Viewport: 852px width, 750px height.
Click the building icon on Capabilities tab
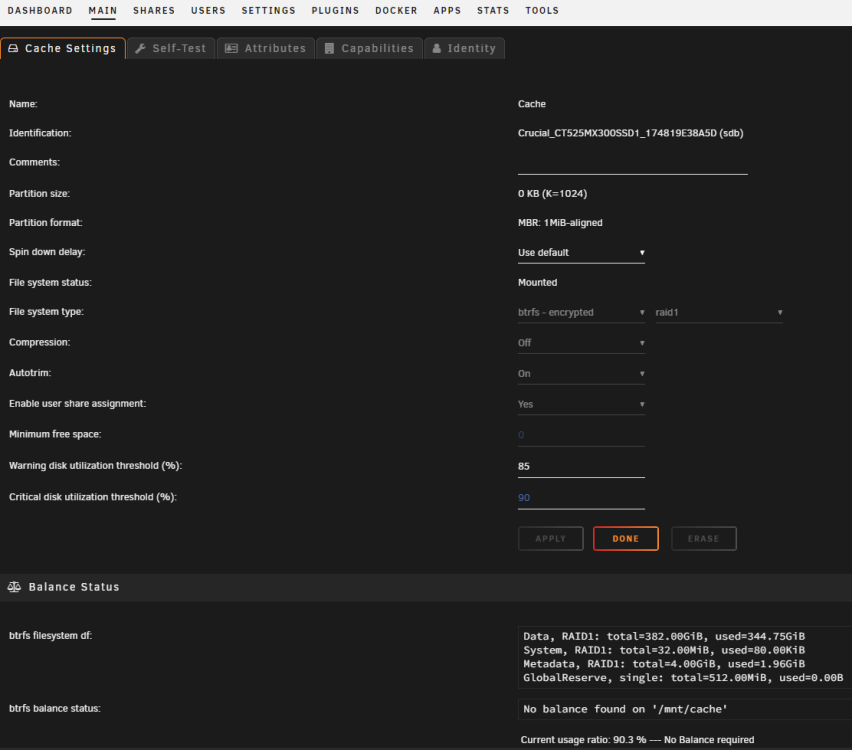click(x=329, y=48)
